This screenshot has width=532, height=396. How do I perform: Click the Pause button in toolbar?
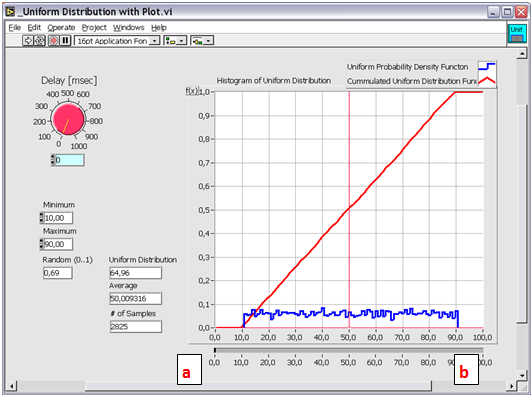[65, 41]
